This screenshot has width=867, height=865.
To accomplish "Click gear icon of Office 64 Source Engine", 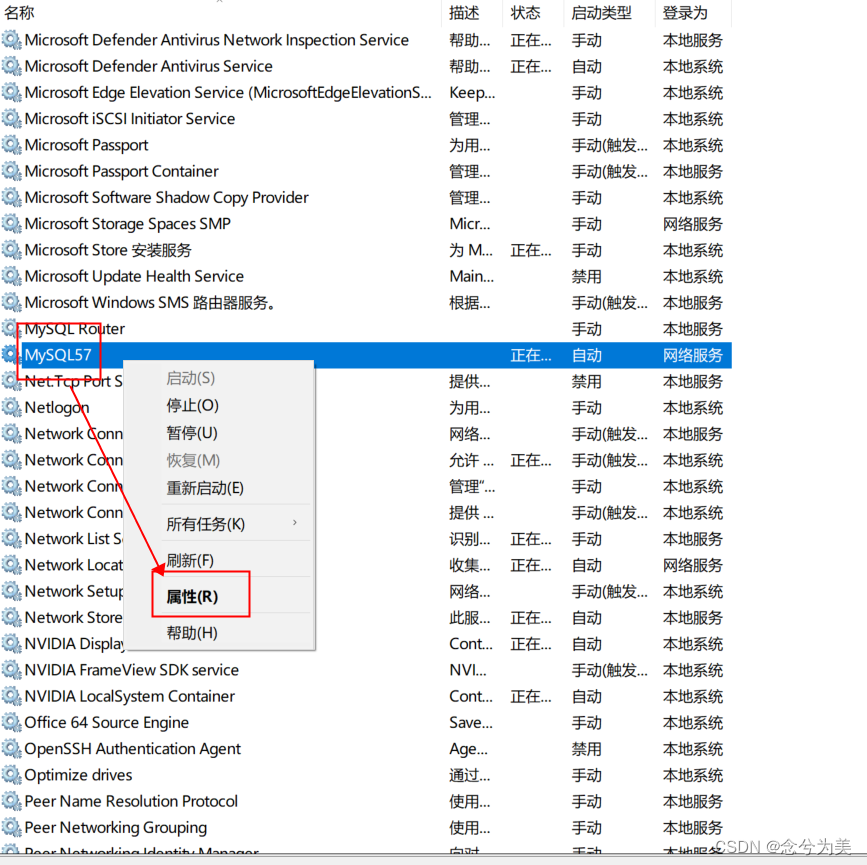I will point(11,723).
